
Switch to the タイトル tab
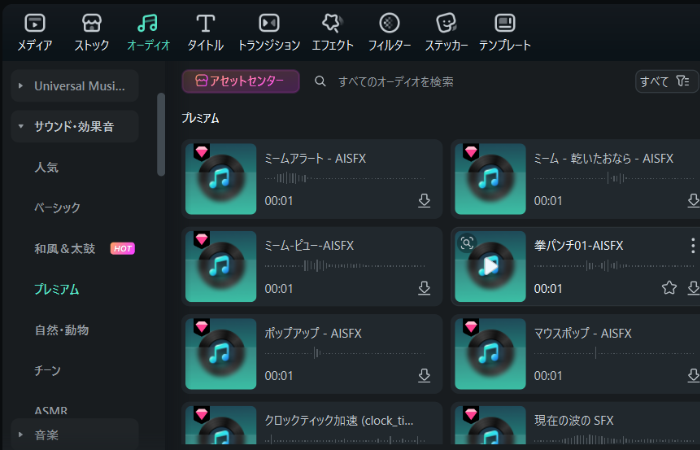click(x=205, y=32)
